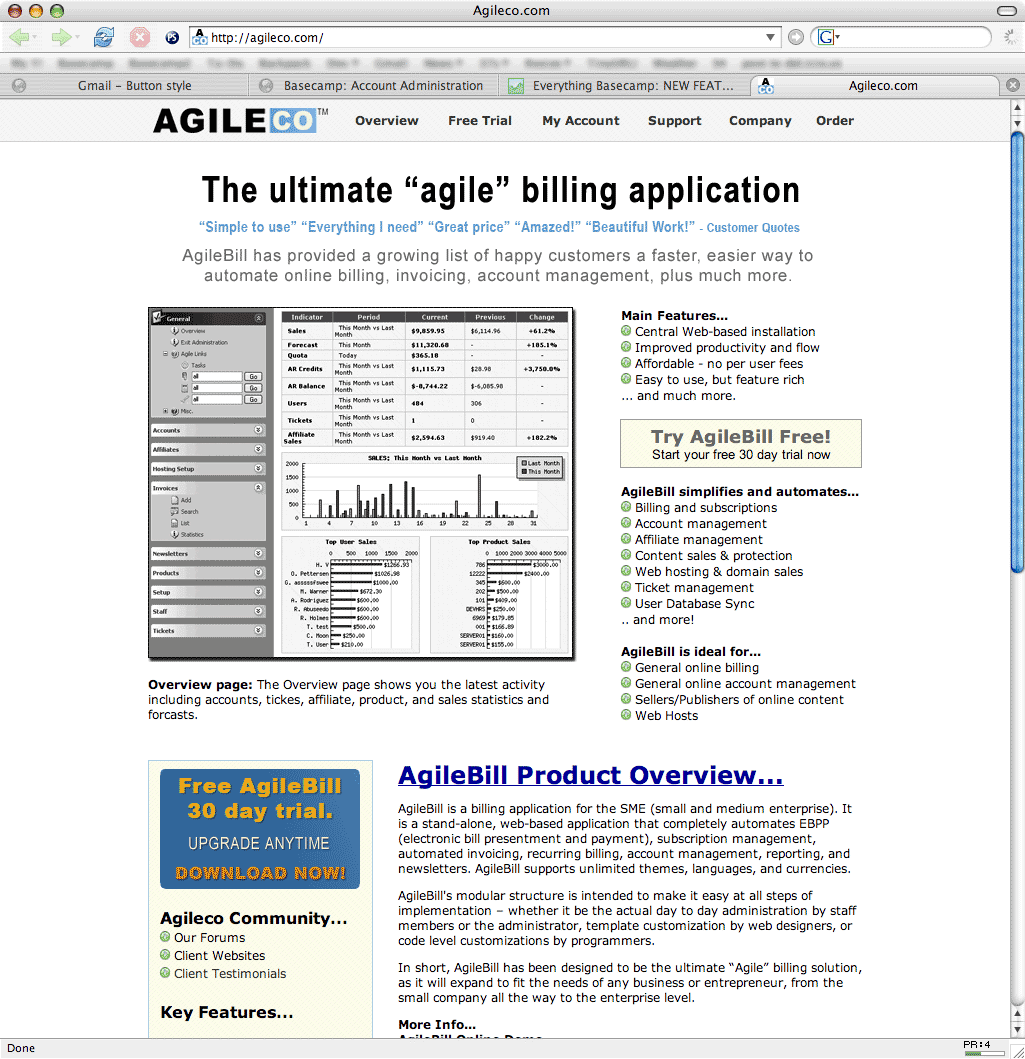Click the green bullet beside General online billing
1025x1059 pixels.
[626, 667]
